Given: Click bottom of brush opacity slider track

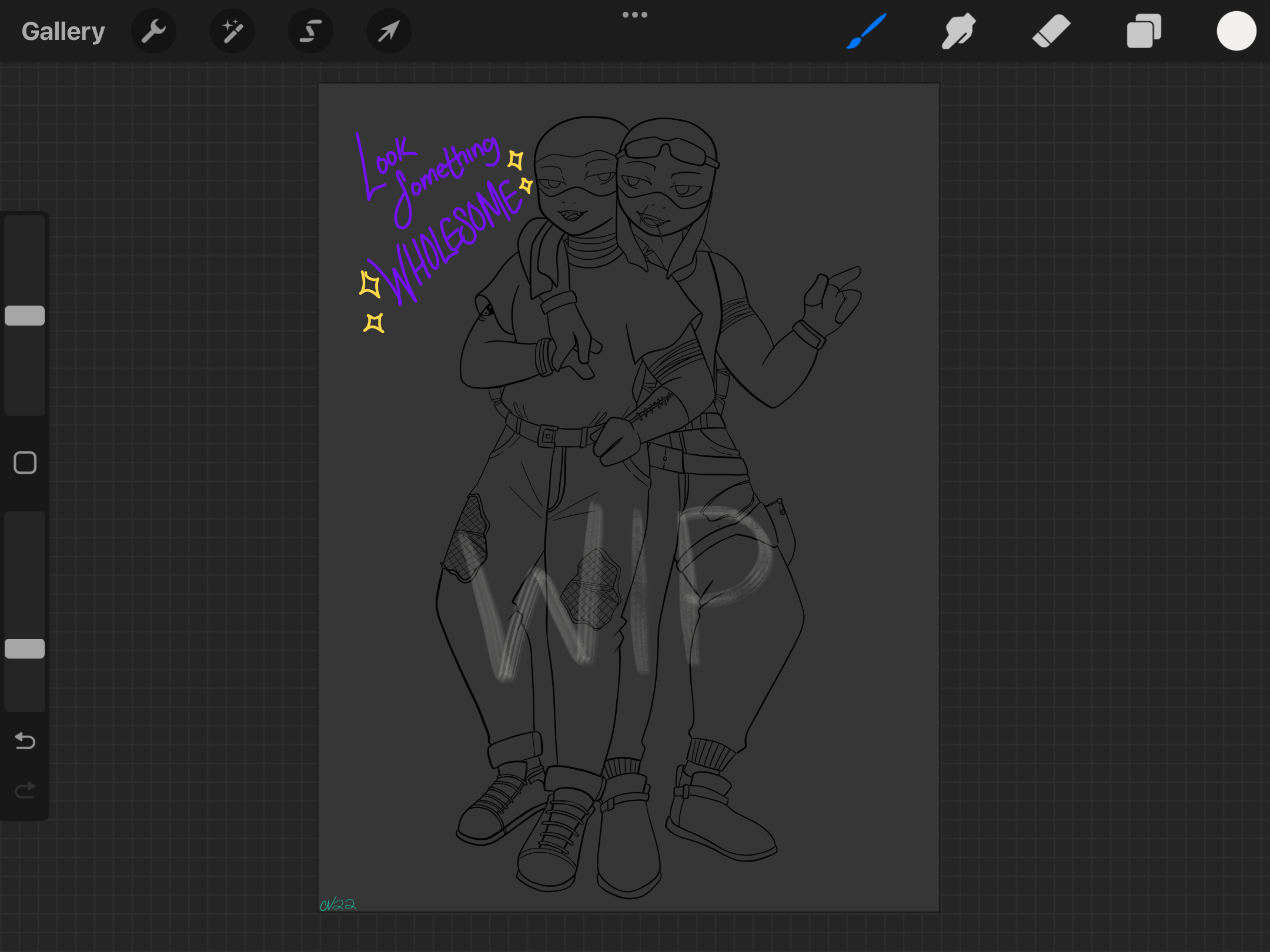Looking at the screenshot, I should click(x=25, y=702).
